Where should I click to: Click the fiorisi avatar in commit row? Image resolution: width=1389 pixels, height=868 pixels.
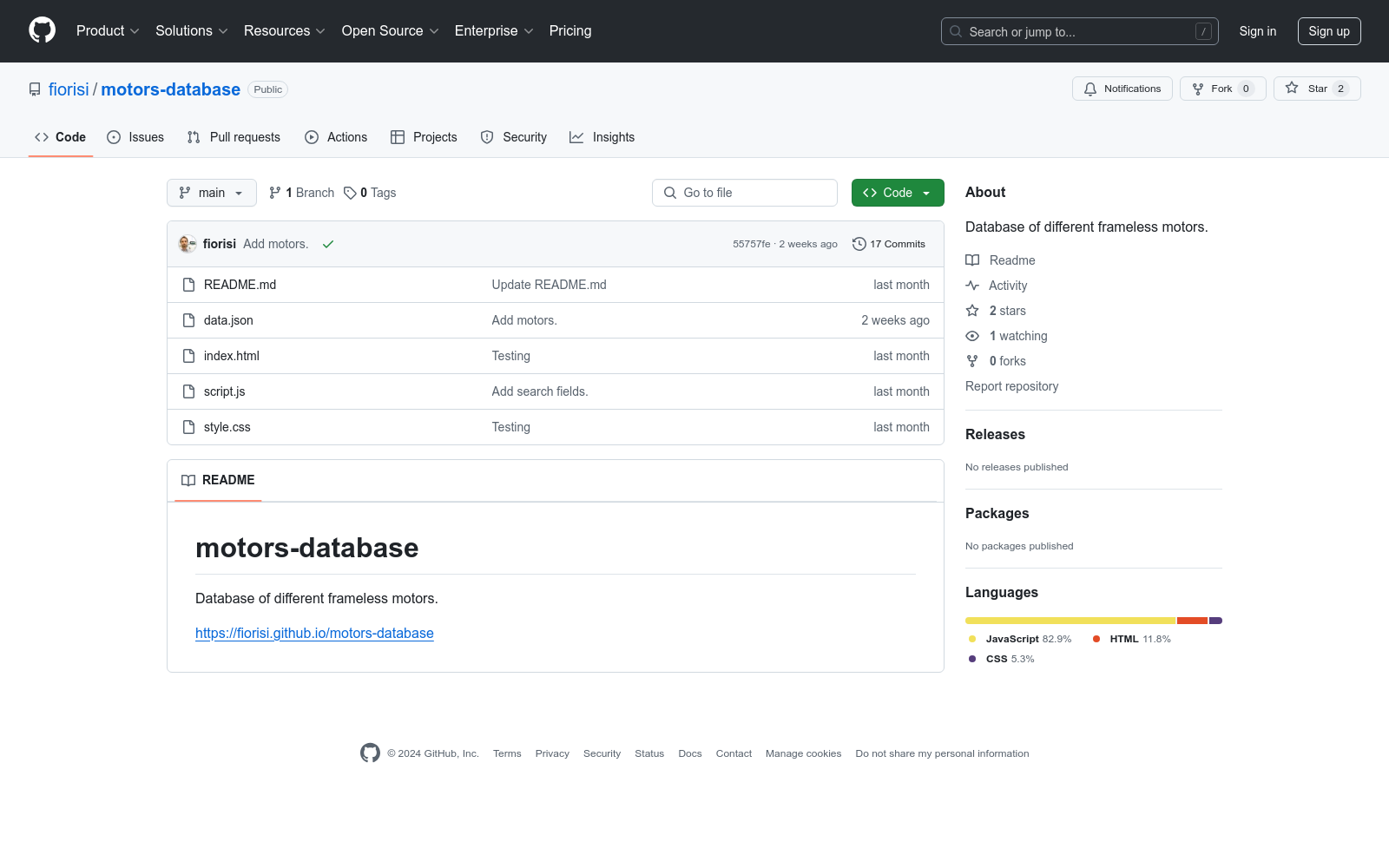(188, 244)
